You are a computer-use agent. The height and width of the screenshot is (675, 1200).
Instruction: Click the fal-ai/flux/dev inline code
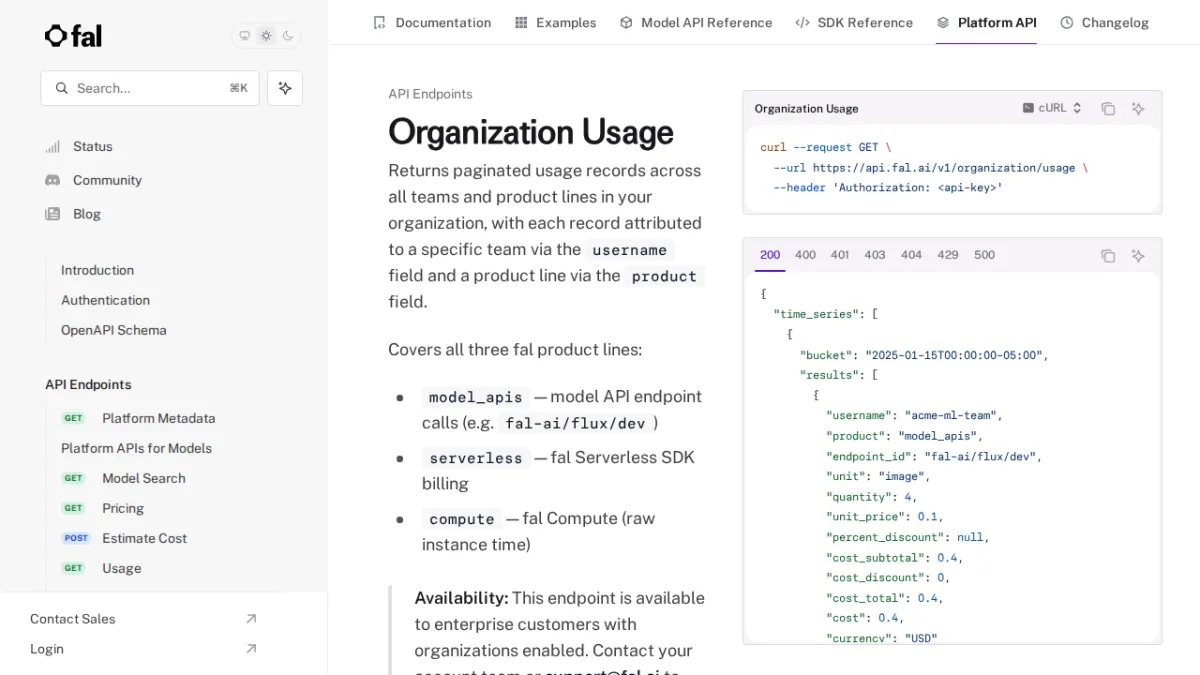click(x=576, y=423)
